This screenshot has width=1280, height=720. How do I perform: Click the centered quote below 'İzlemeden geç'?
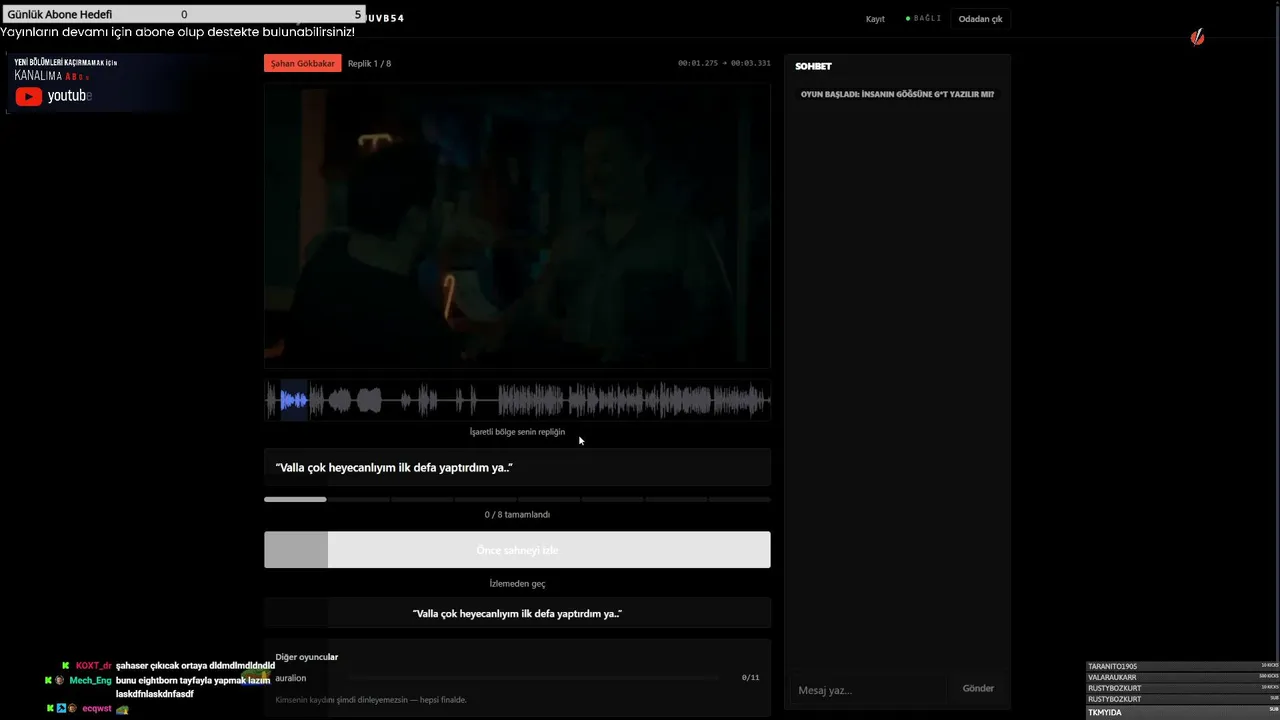[x=517, y=613]
